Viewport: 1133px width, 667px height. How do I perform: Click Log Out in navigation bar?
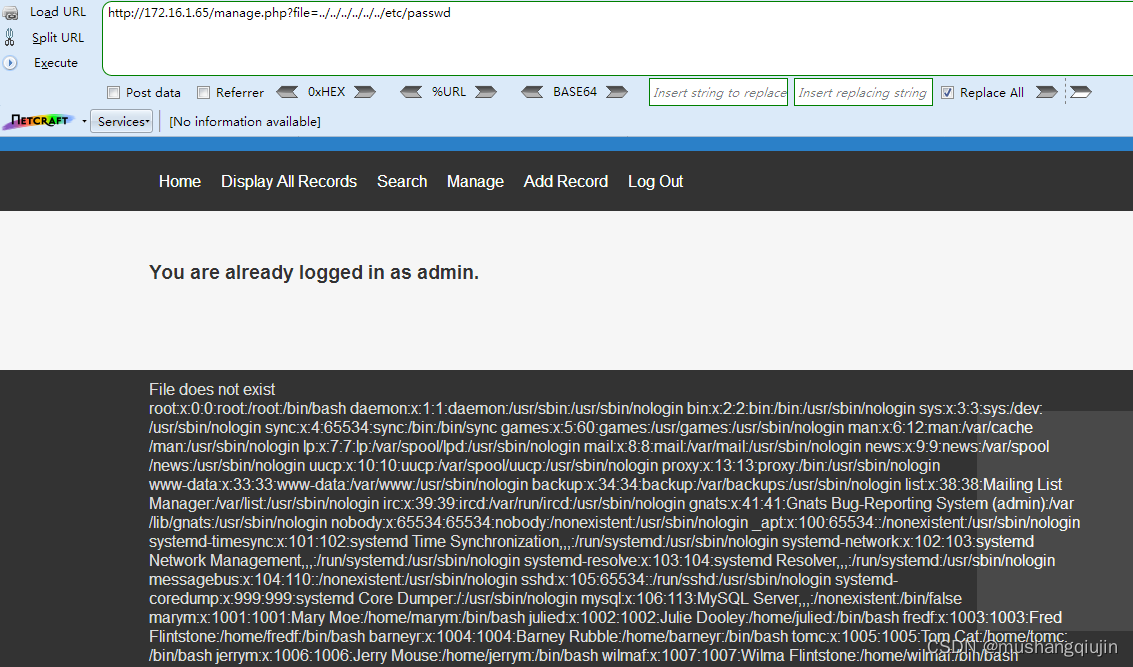[x=655, y=181]
